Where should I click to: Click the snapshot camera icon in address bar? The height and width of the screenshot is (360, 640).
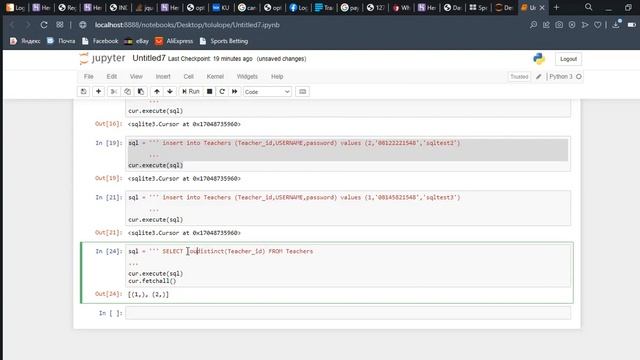click(x=559, y=25)
